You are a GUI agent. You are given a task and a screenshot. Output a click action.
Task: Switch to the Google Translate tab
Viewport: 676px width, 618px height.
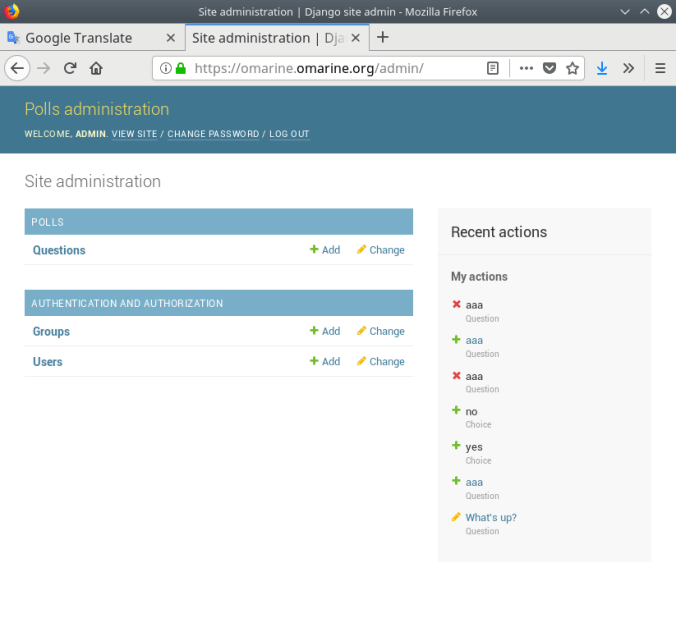pos(78,38)
